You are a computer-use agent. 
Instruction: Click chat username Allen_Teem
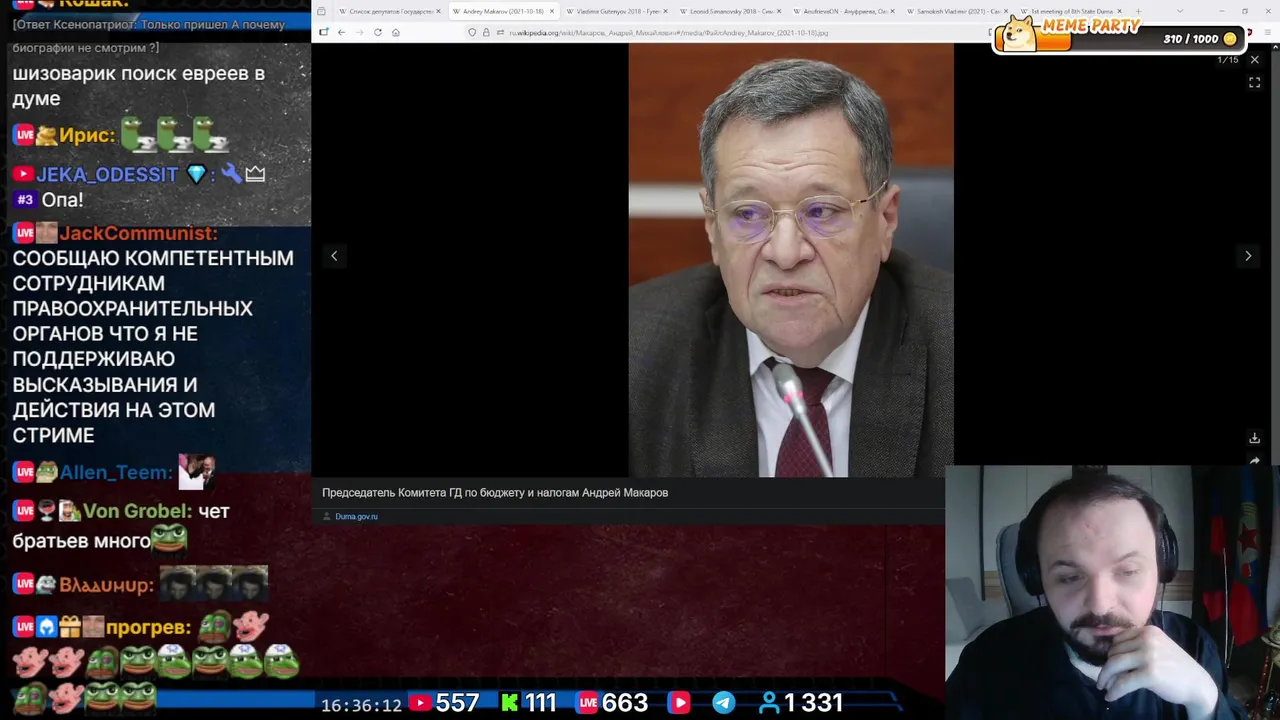pos(116,473)
